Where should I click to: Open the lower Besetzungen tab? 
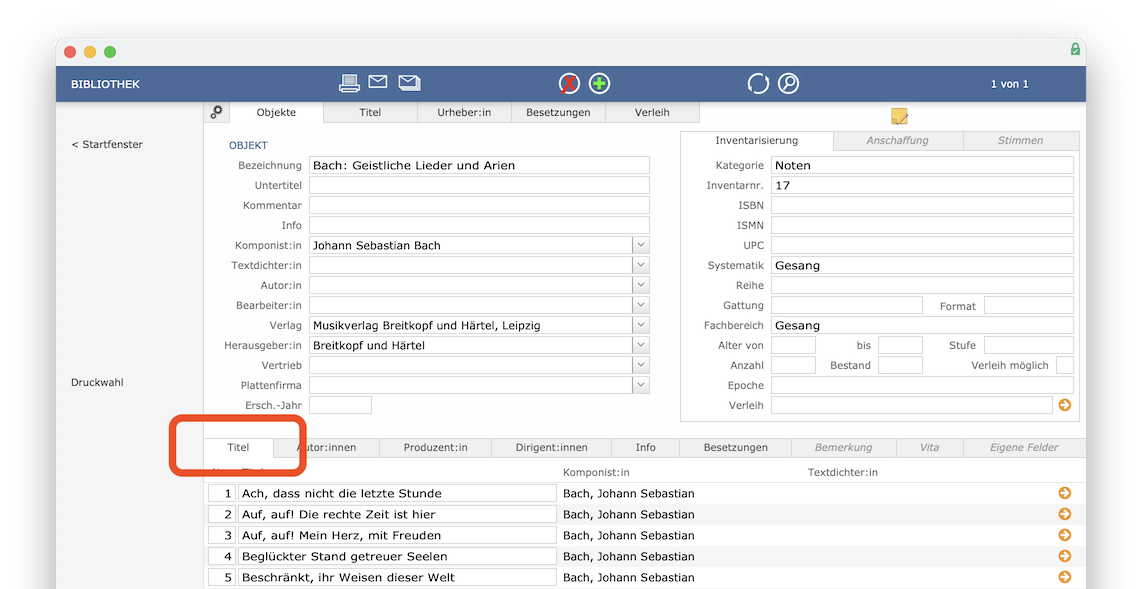tap(736, 448)
